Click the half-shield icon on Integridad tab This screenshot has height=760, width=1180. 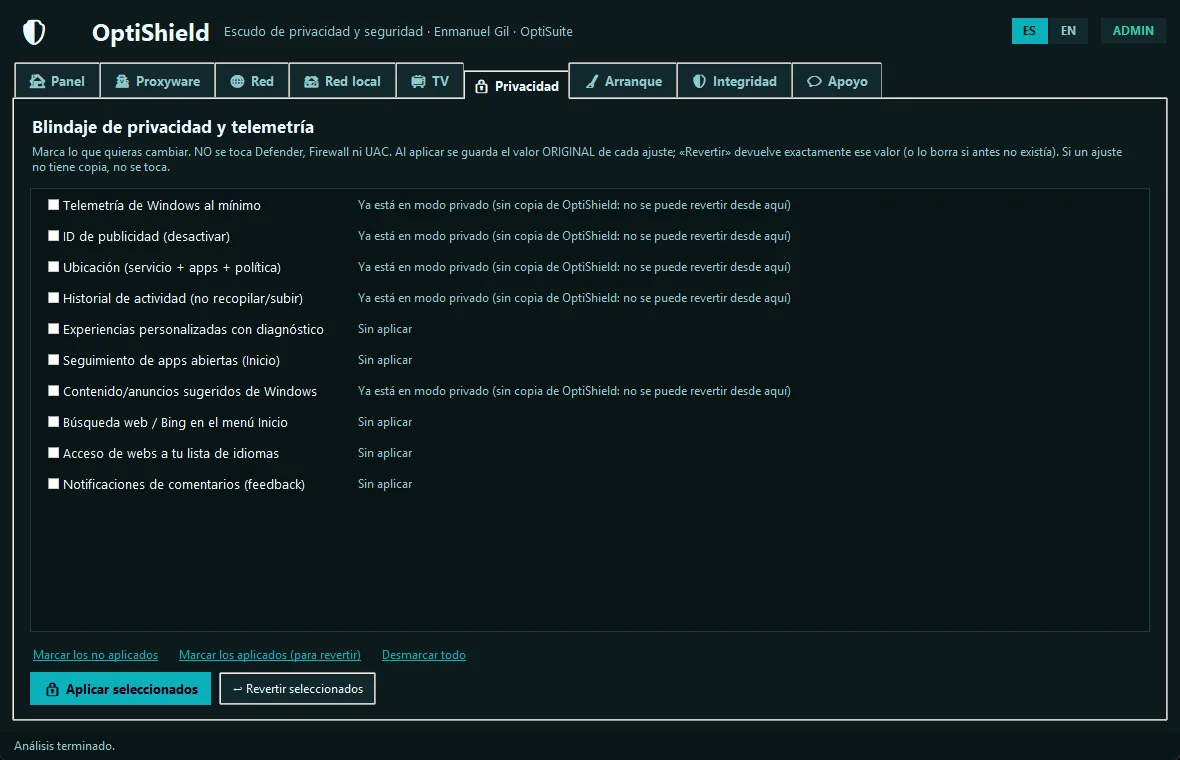699,81
